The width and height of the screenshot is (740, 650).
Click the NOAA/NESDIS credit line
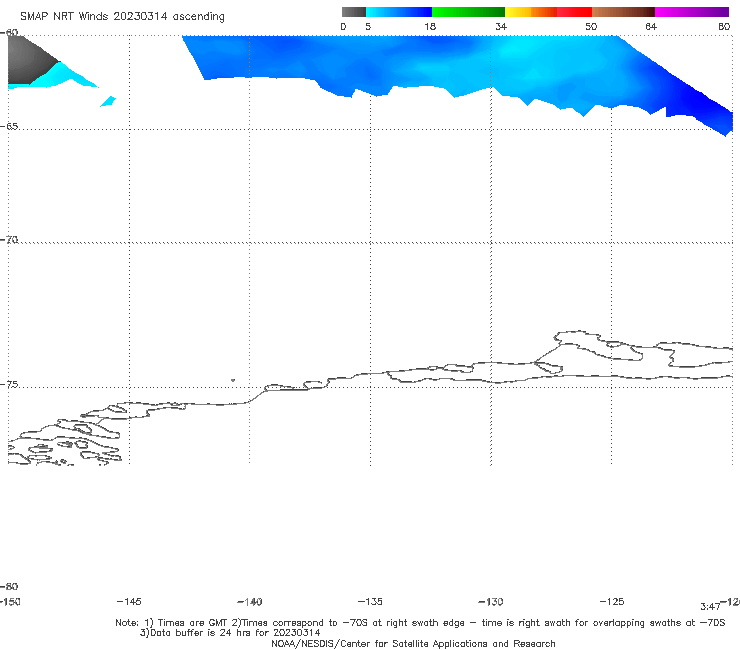pyautogui.click(x=413, y=643)
